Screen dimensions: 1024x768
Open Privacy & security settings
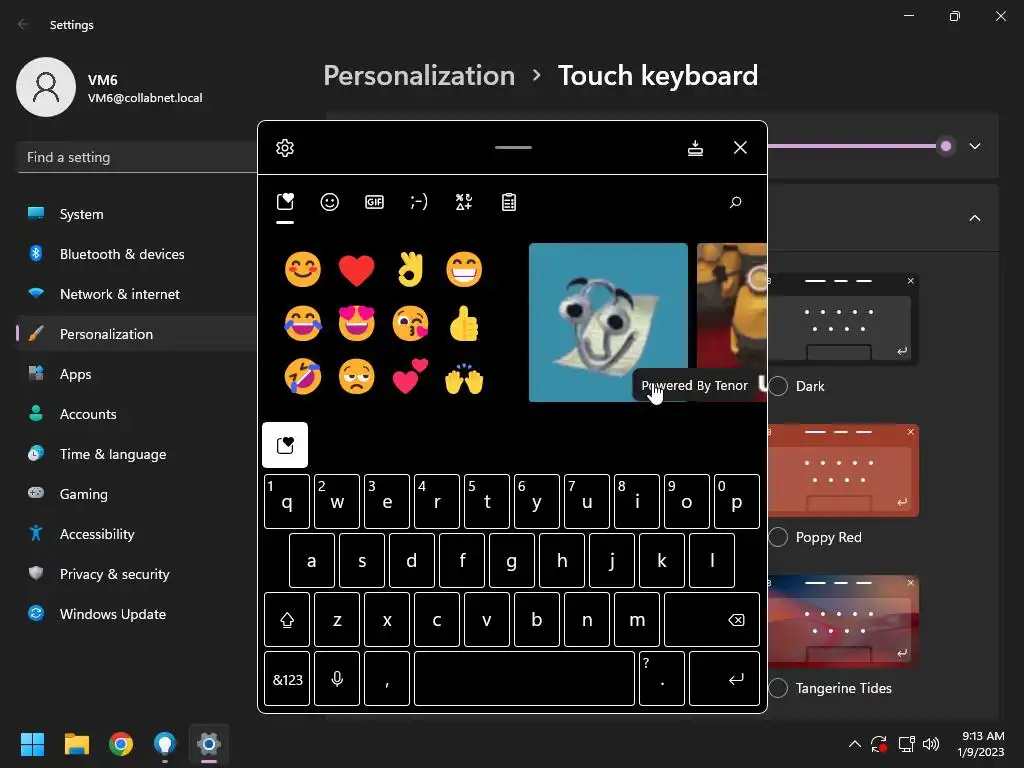point(137,574)
